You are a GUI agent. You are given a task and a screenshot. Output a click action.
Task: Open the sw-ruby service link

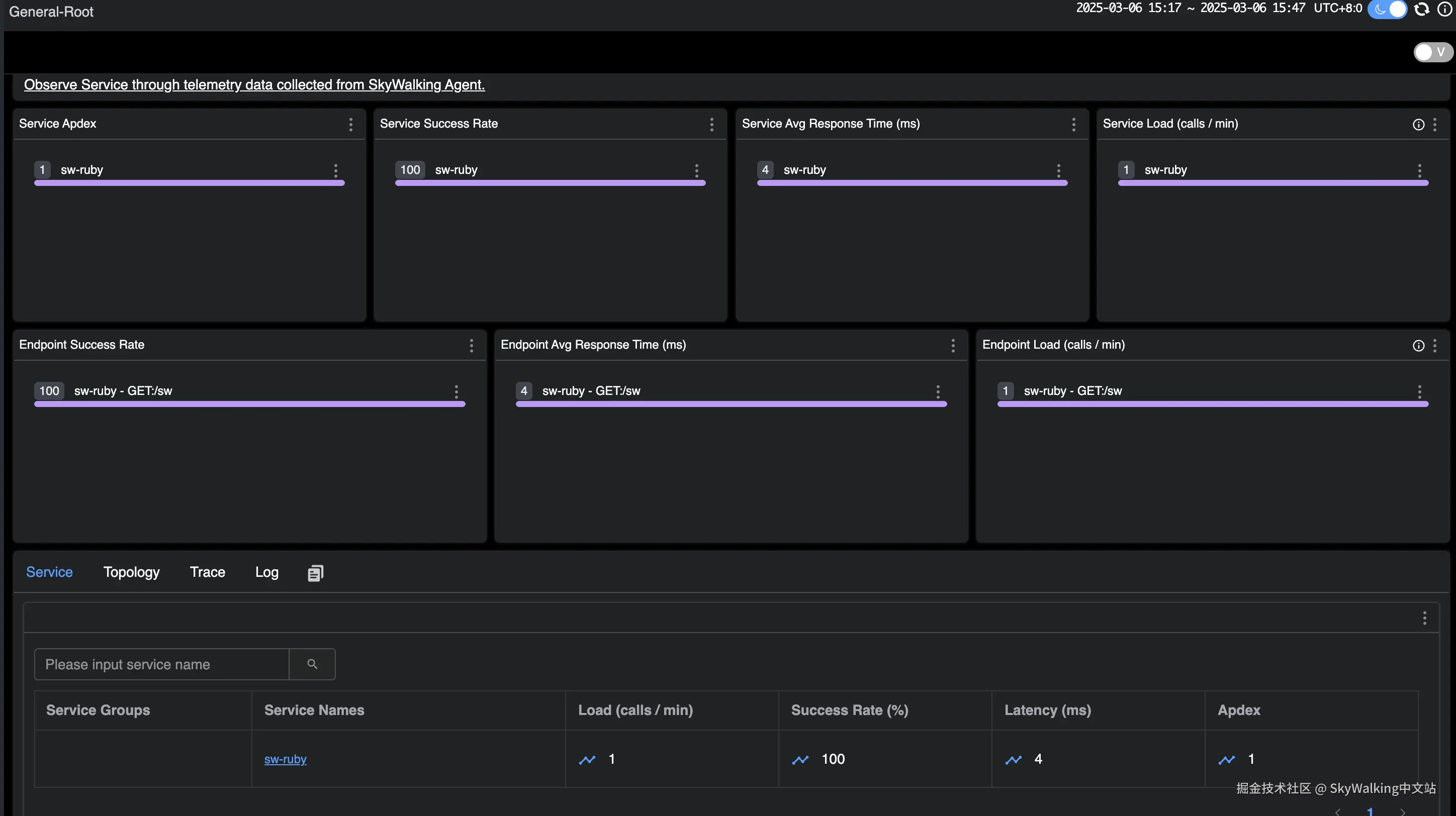click(286, 760)
